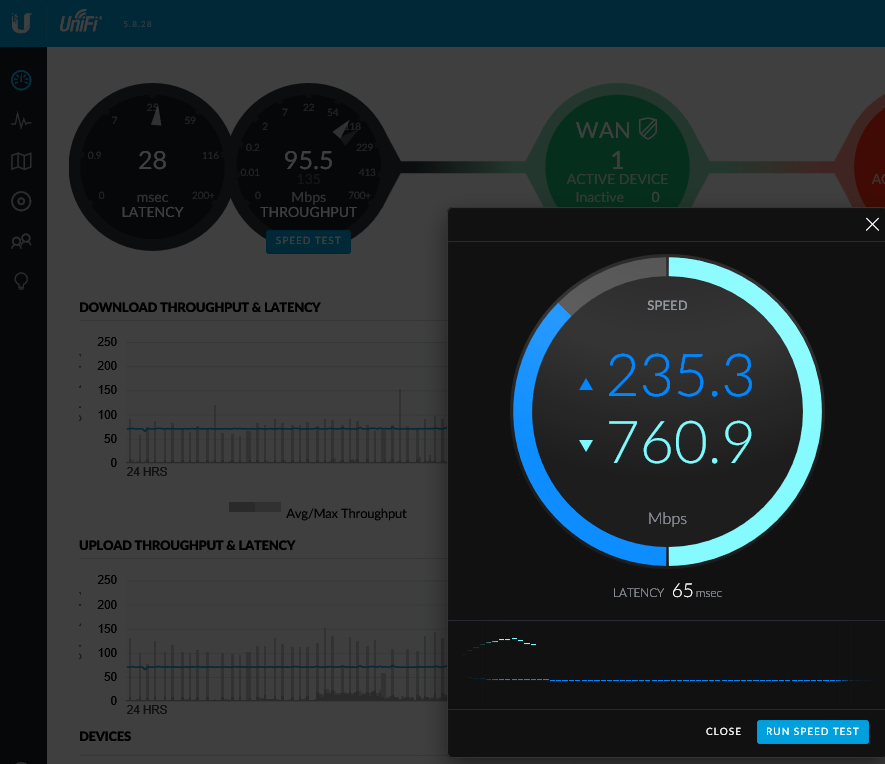
Task: Start test with RUN SPEED TEST button
Action: (812, 731)
